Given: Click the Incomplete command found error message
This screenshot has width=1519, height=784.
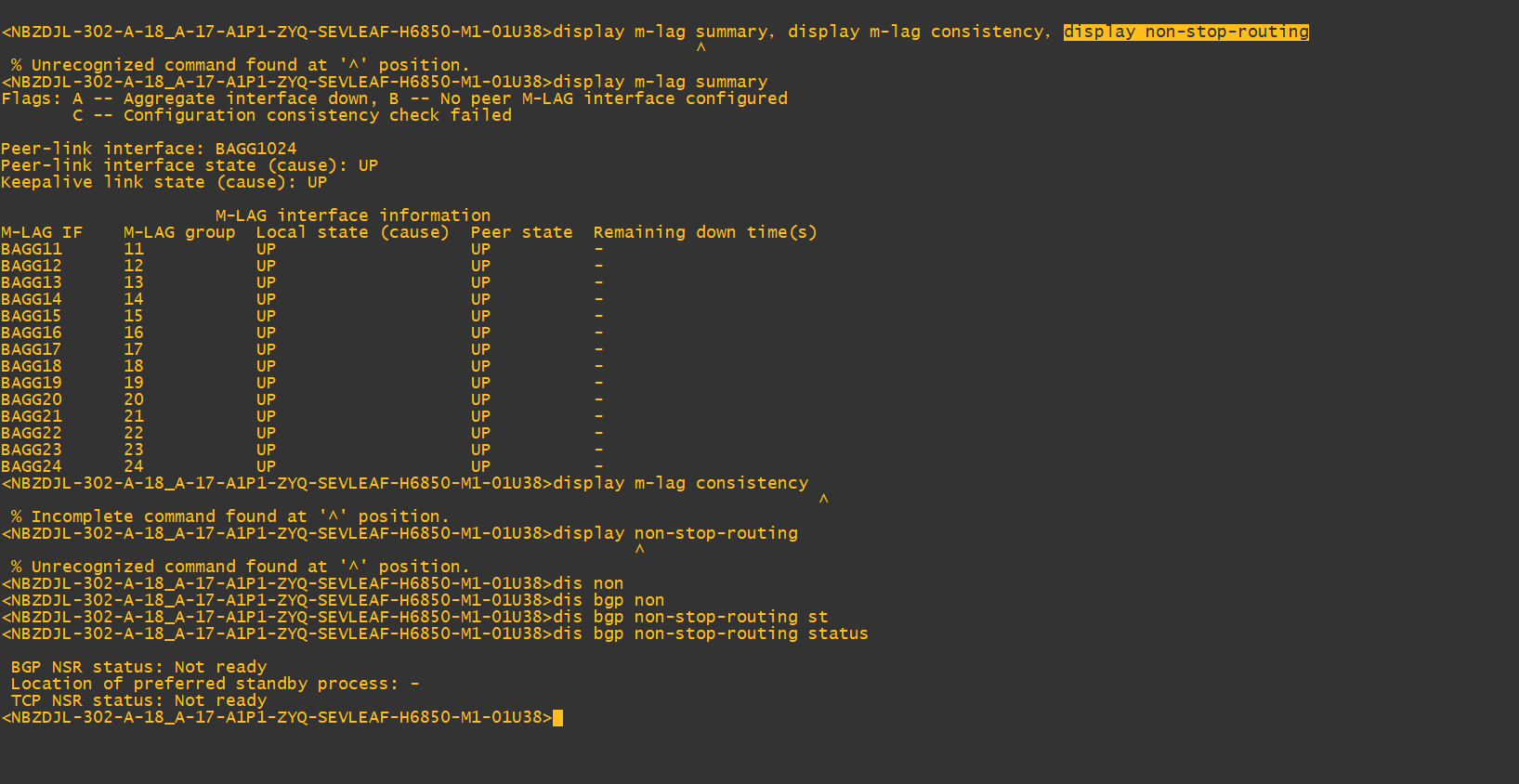Looking at the screenshot, I should [229, 516].
